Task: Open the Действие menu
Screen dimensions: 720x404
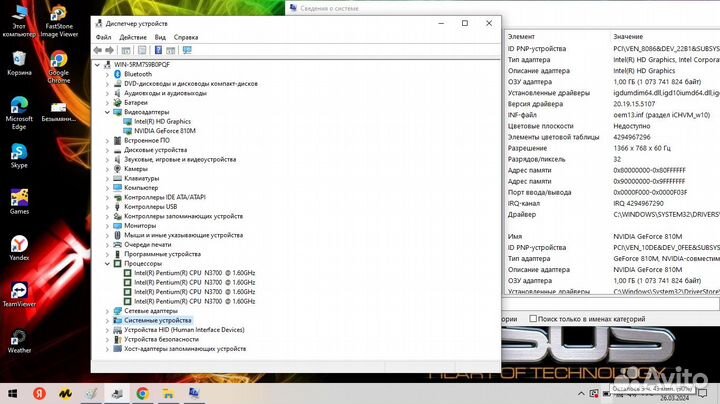Action: 133,37
